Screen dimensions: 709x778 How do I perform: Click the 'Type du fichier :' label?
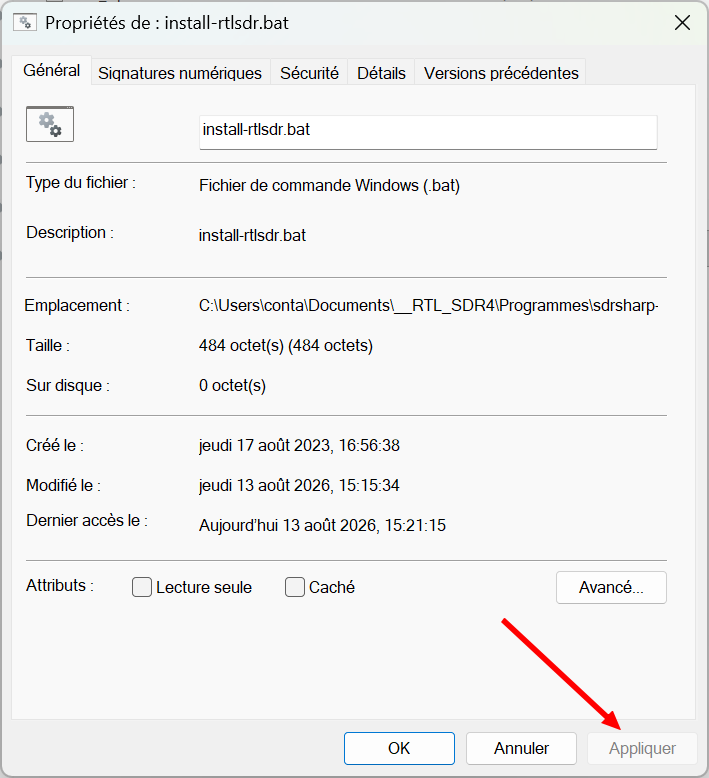81,183
